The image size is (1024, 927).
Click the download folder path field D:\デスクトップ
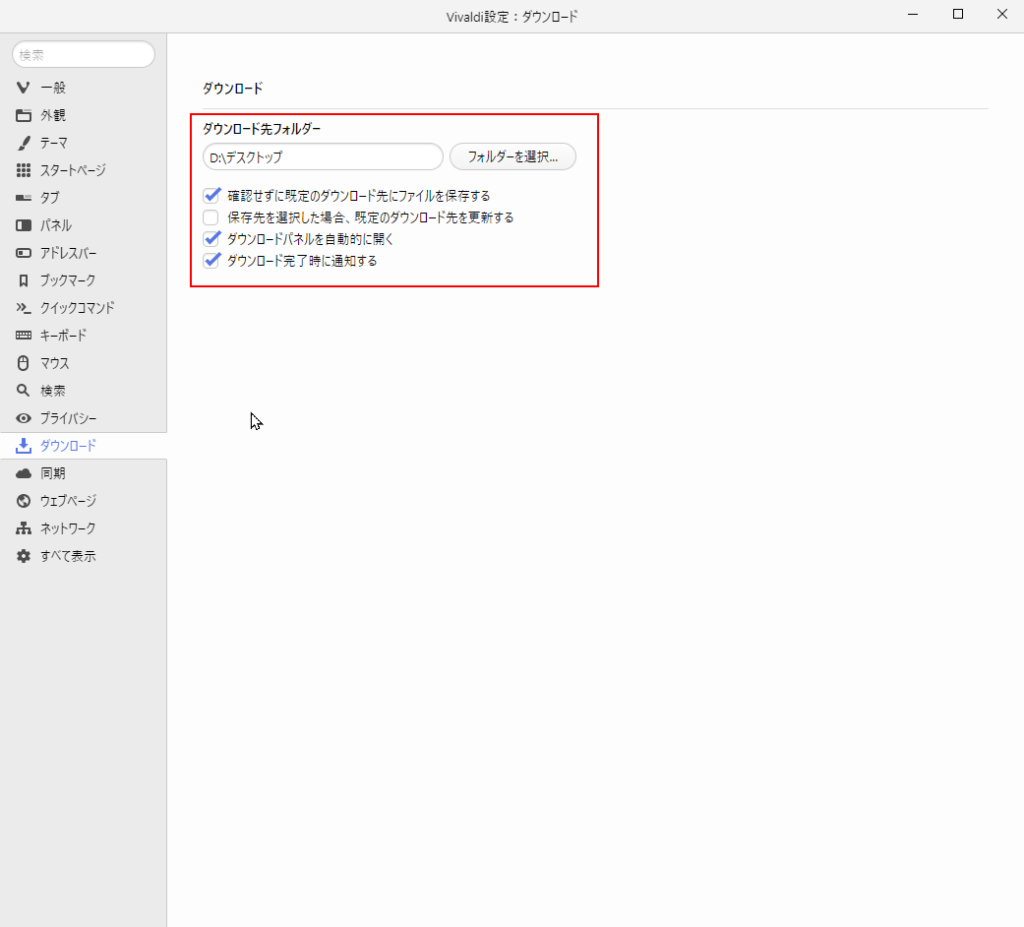point(323,157)
